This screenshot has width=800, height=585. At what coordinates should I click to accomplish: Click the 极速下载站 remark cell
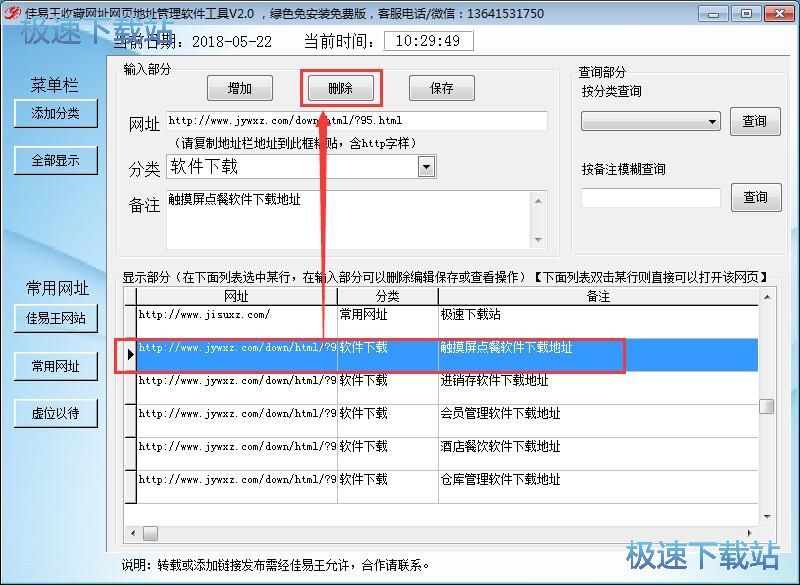[x=598, y=321]
